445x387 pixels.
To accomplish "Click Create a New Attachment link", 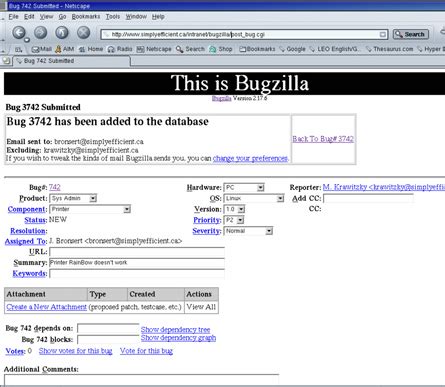I will click(46, 307).
